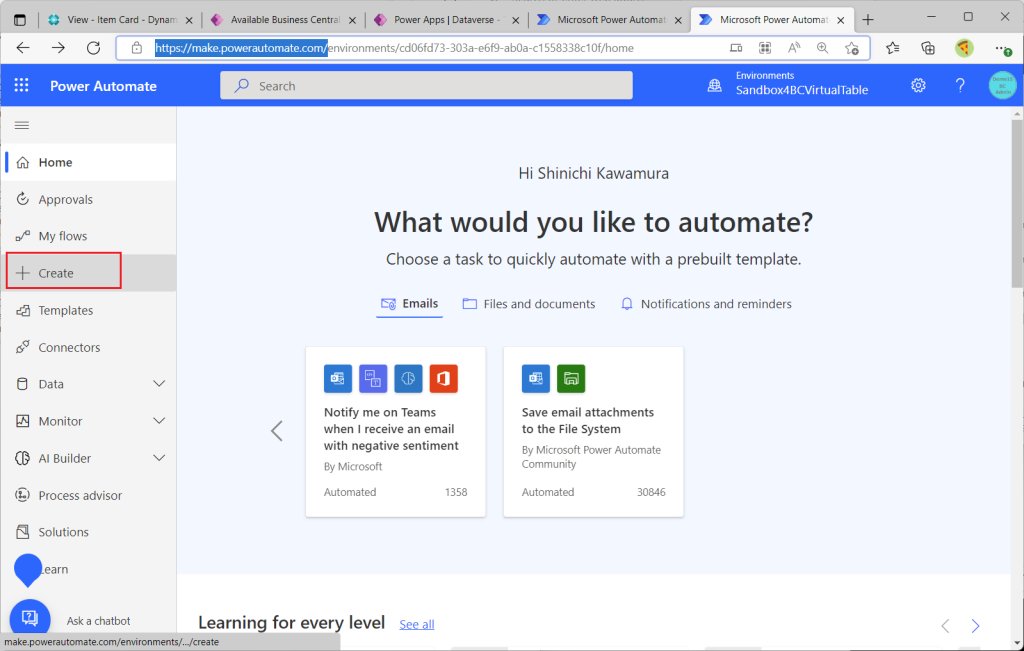Open the app launcher waffle icon

click(22, 86)
